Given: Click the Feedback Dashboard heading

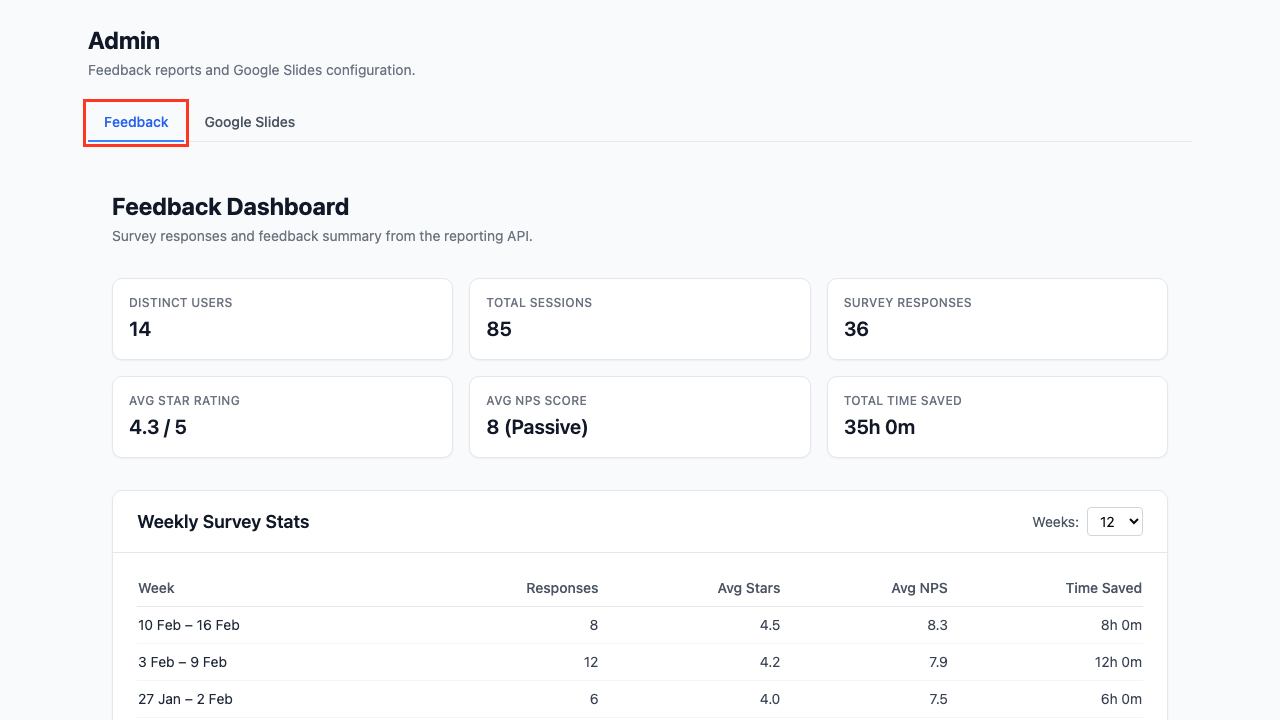Looking at the screenshot, I should (x=230, y=206).
